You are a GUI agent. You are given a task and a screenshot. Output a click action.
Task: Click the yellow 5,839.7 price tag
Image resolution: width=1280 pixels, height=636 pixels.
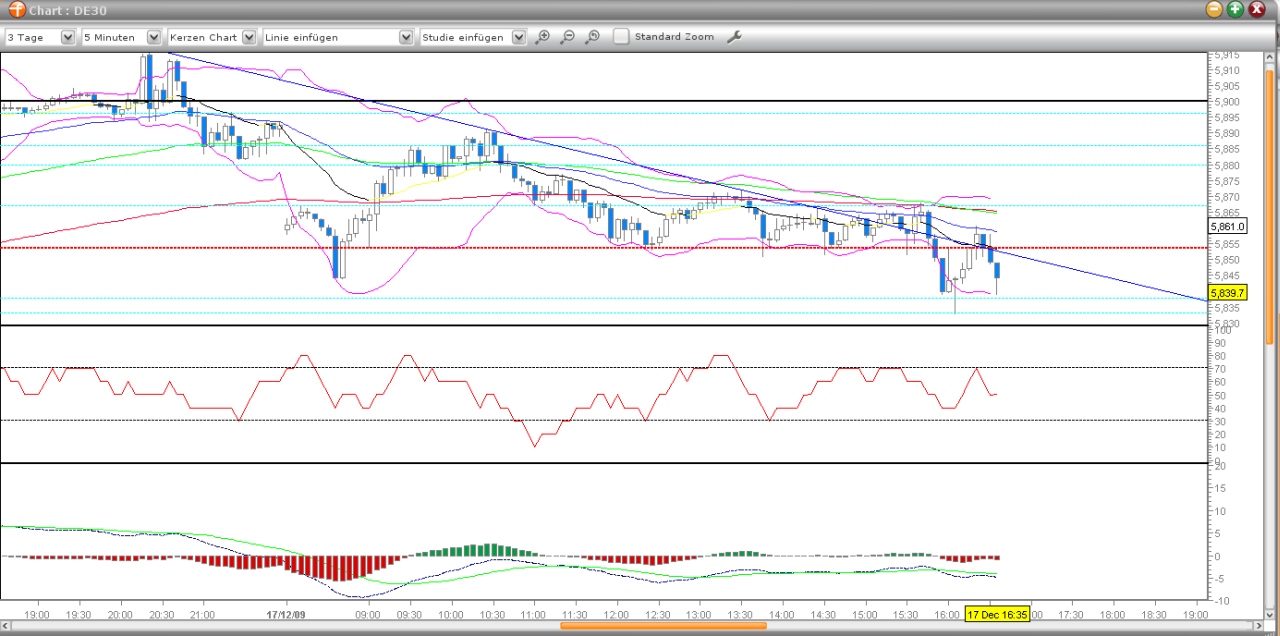pos(1226,293)
